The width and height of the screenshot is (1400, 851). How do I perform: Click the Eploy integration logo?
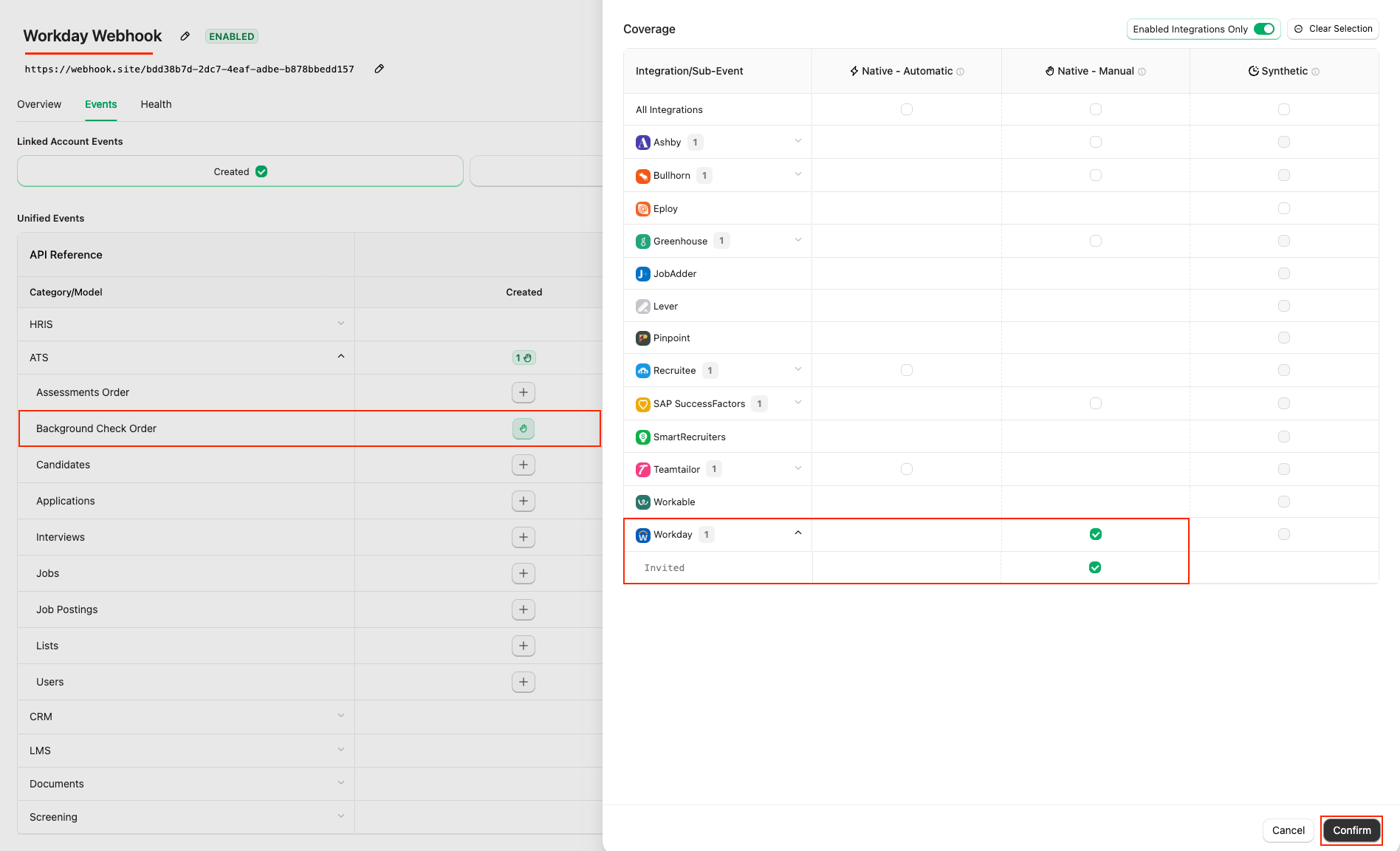(643, 209)
